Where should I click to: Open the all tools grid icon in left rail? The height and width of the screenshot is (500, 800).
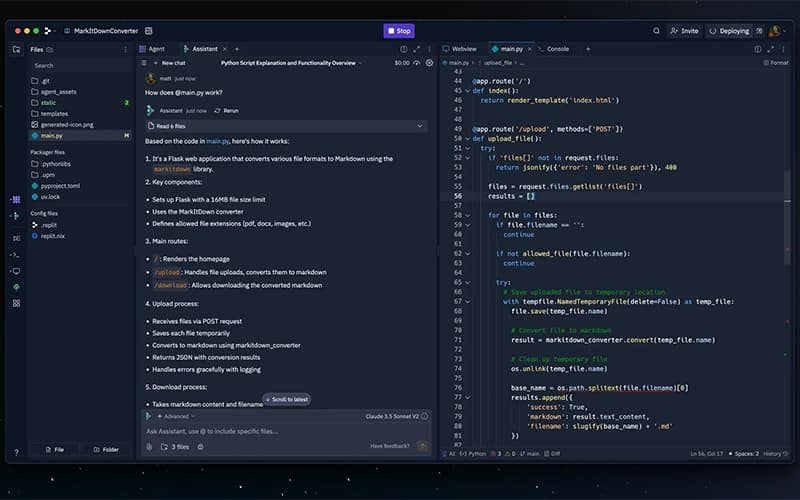tap(16, 303)
